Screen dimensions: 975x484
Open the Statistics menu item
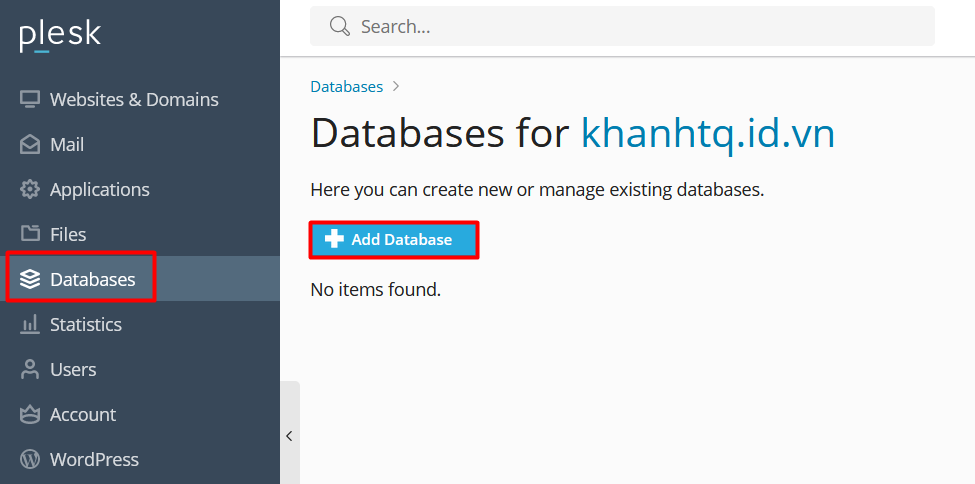click(x=86, y=325)
